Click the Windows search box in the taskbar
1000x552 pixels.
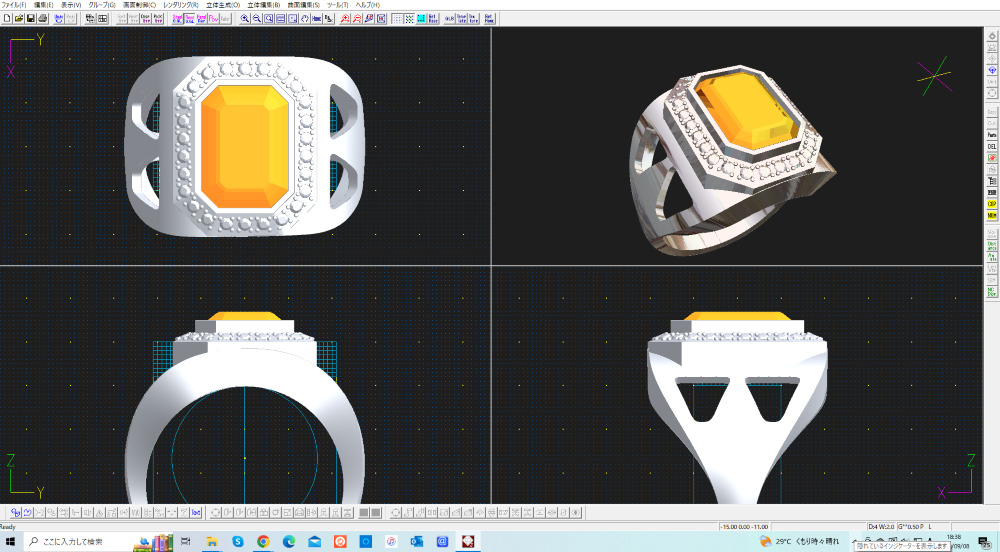(80, 541)
